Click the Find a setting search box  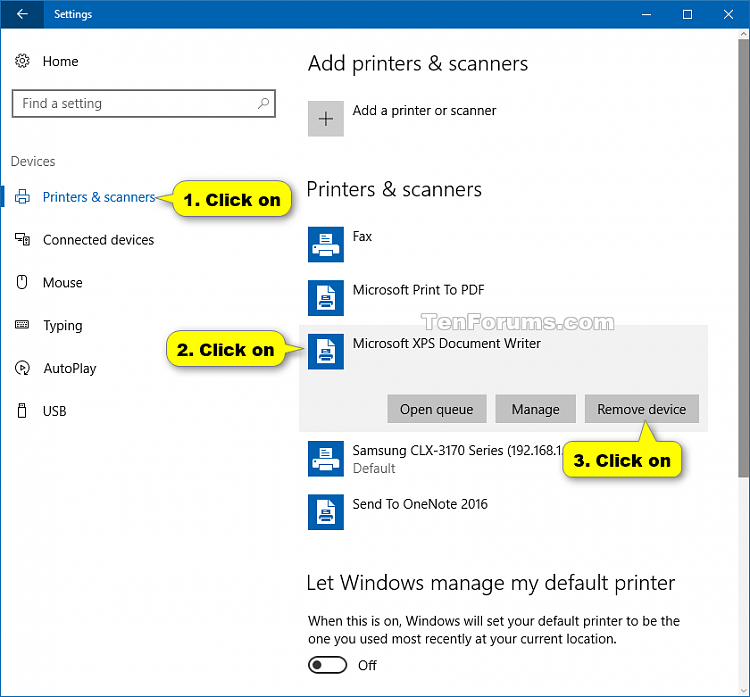[x=143, y=103]
